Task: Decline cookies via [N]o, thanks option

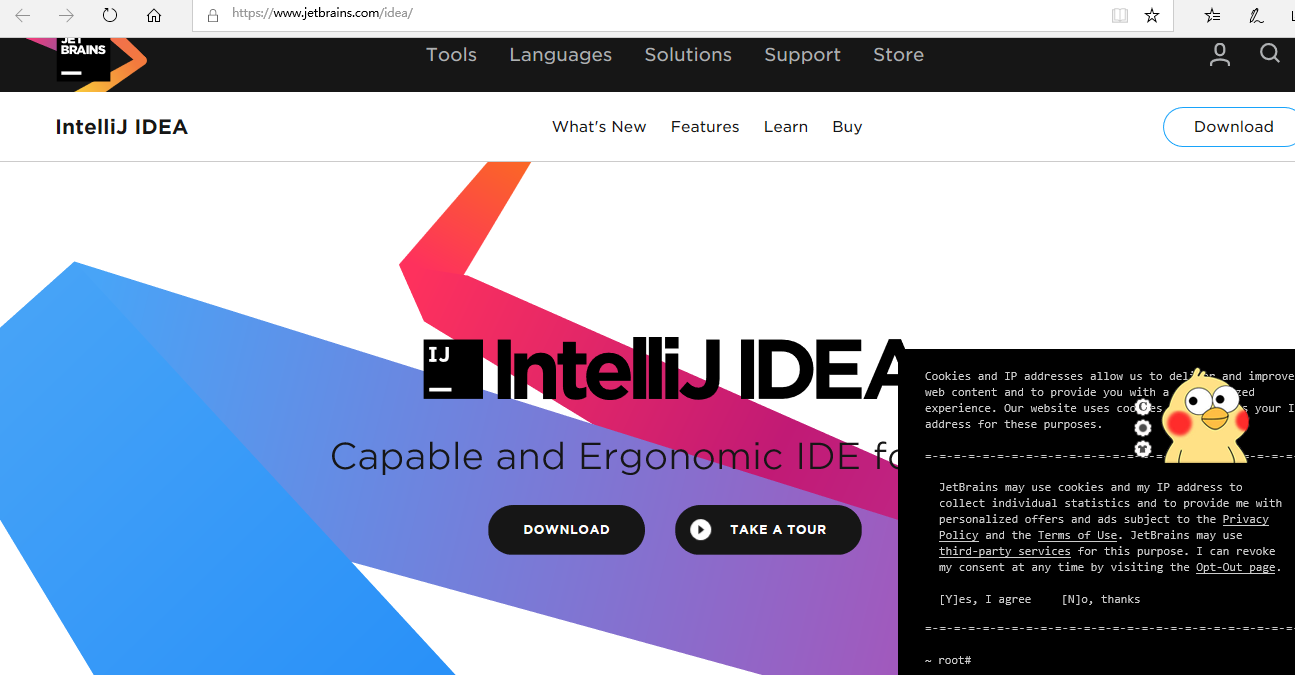Action: click(x=1100, y=599)
